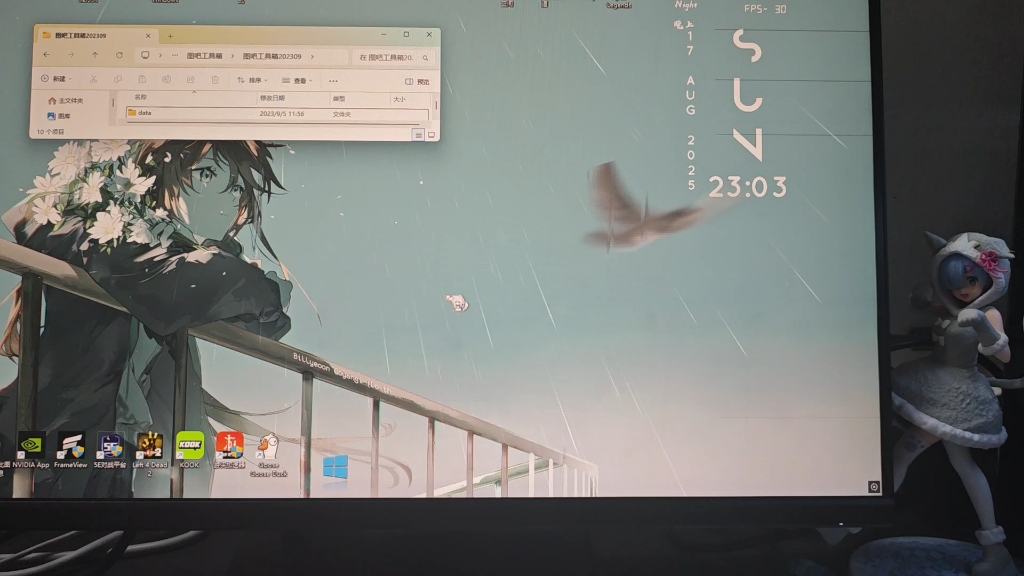
Task: Maximize the File Explorer window
Action: (x=406, y=34)
